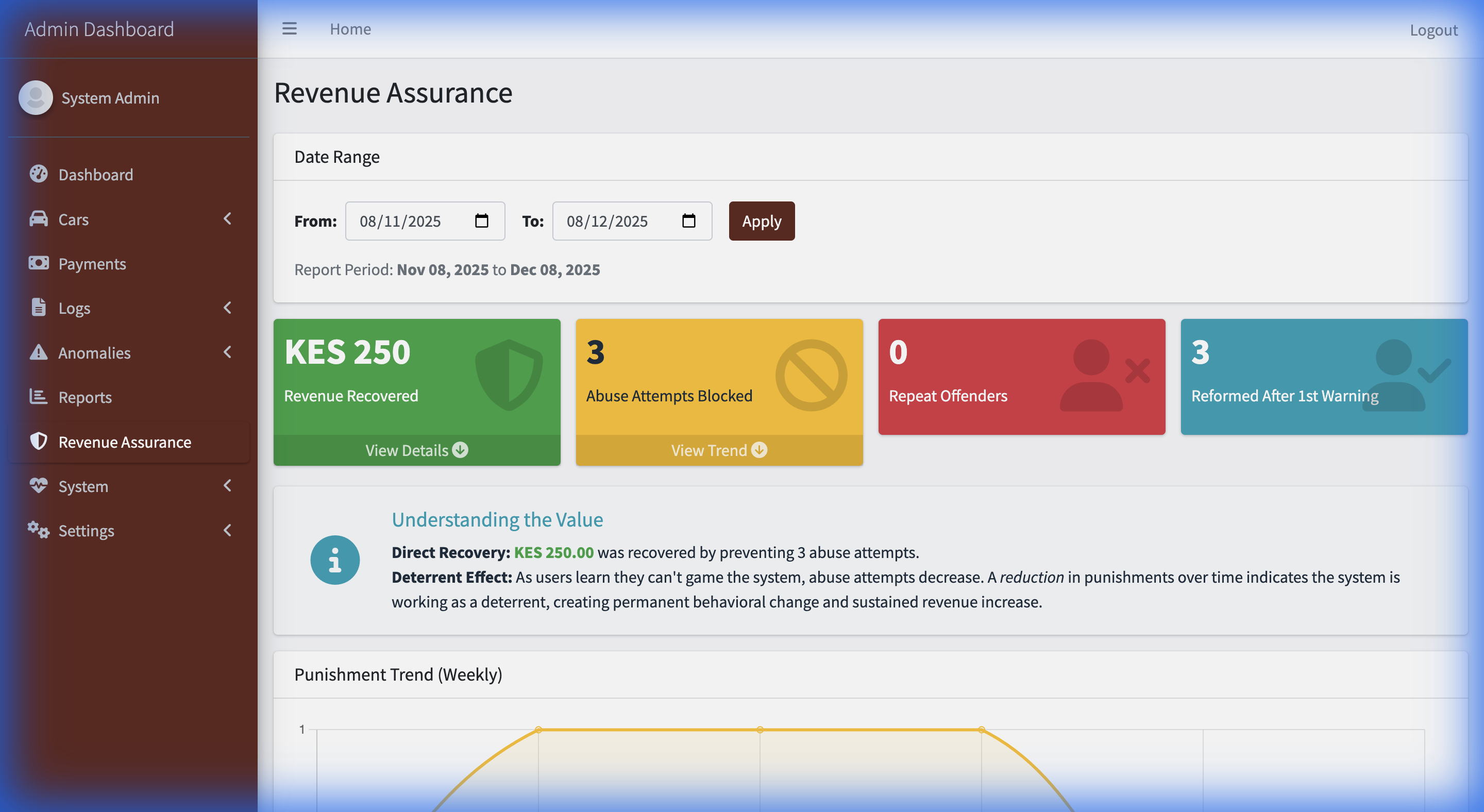Click the Apply button
The width and height of the screenshot is (1484, 812).
click(762, 221)
